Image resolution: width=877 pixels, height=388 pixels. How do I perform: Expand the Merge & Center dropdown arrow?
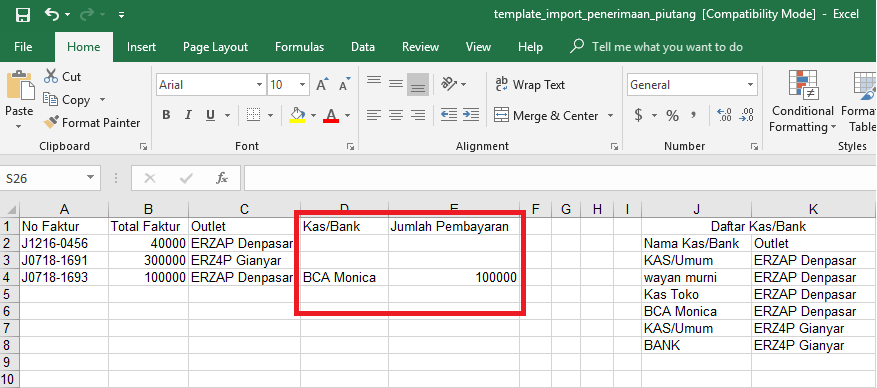coord(610,116)
